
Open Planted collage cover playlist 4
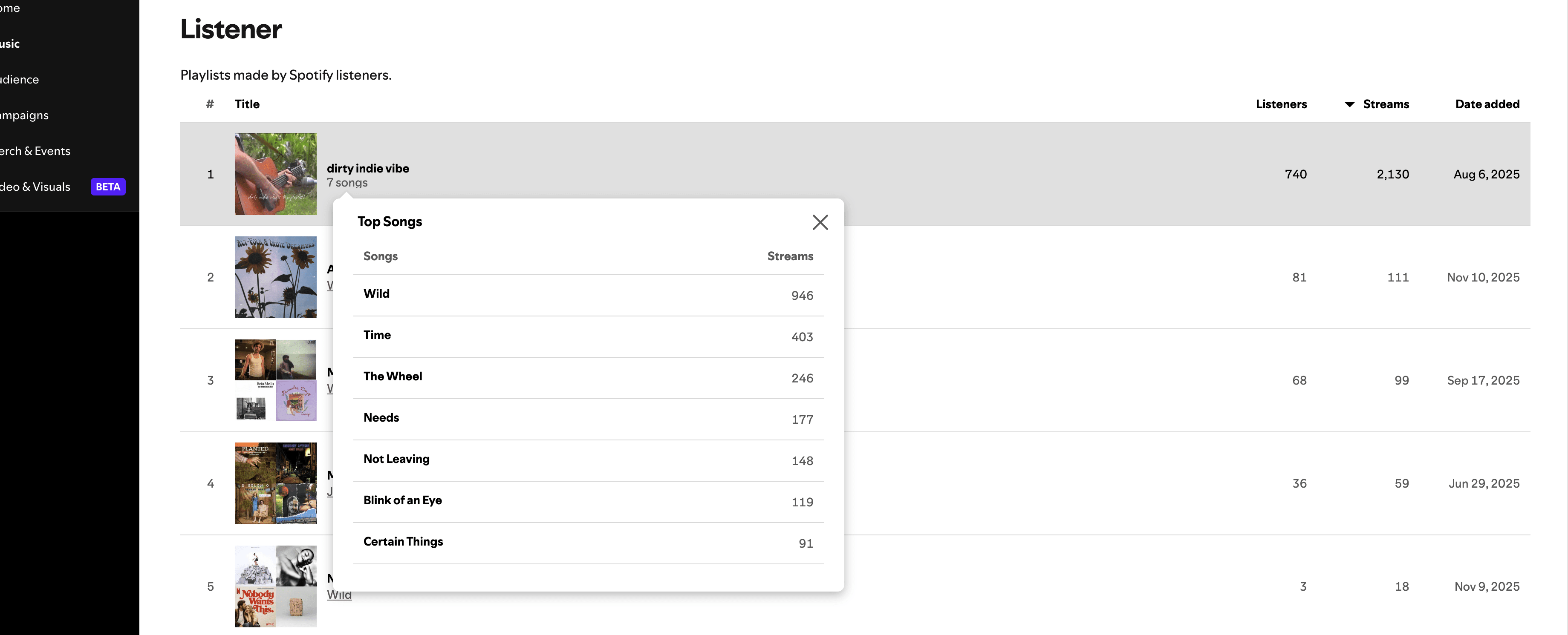pos(276,483)
